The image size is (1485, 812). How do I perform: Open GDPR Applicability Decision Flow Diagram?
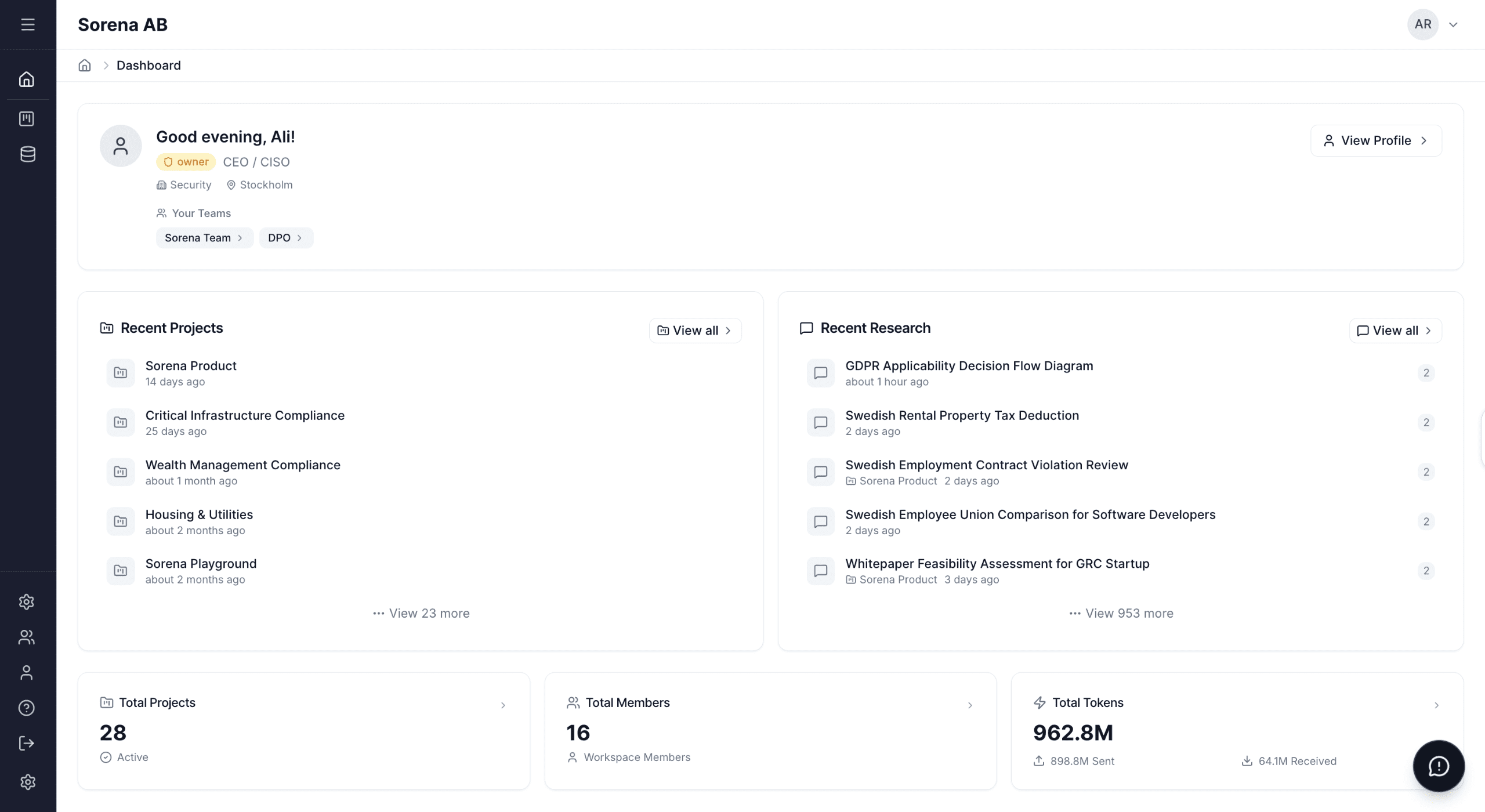969,366
